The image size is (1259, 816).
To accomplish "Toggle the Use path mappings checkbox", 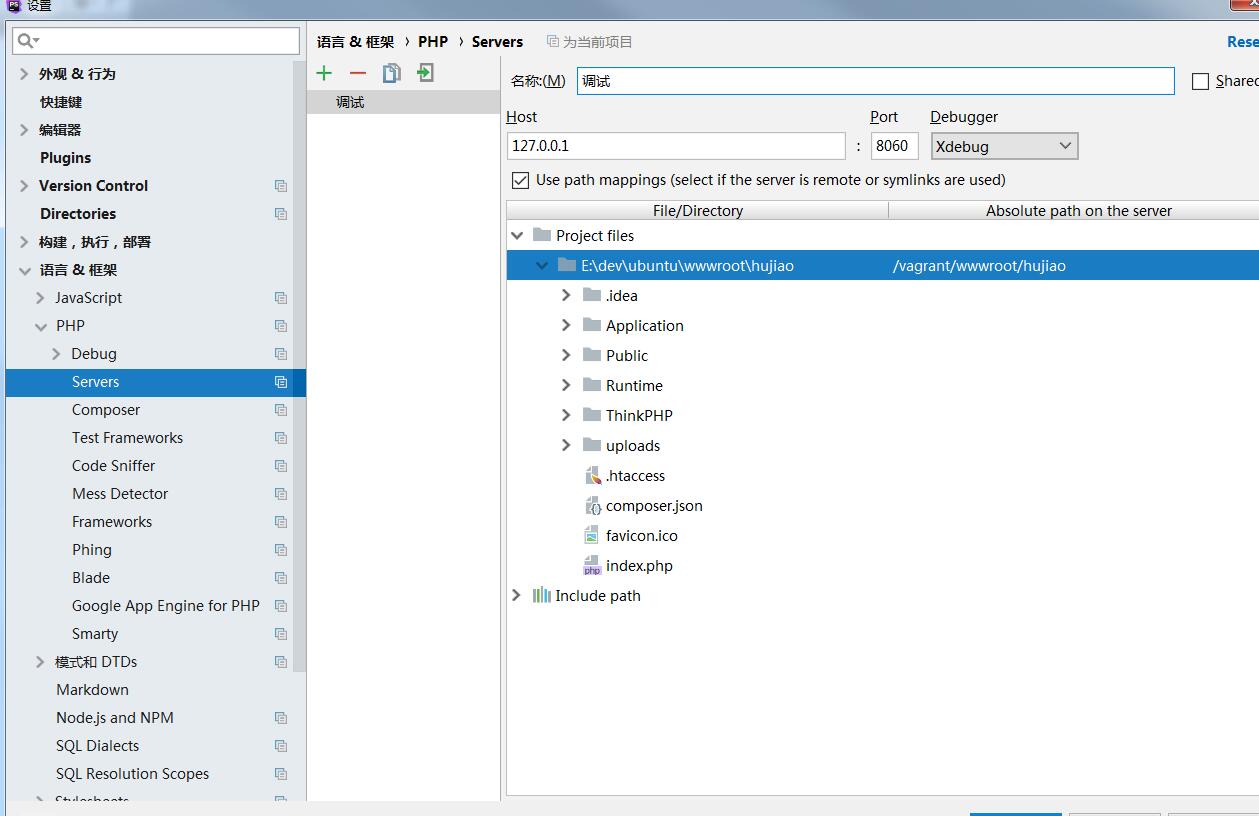I will [520, 180].
